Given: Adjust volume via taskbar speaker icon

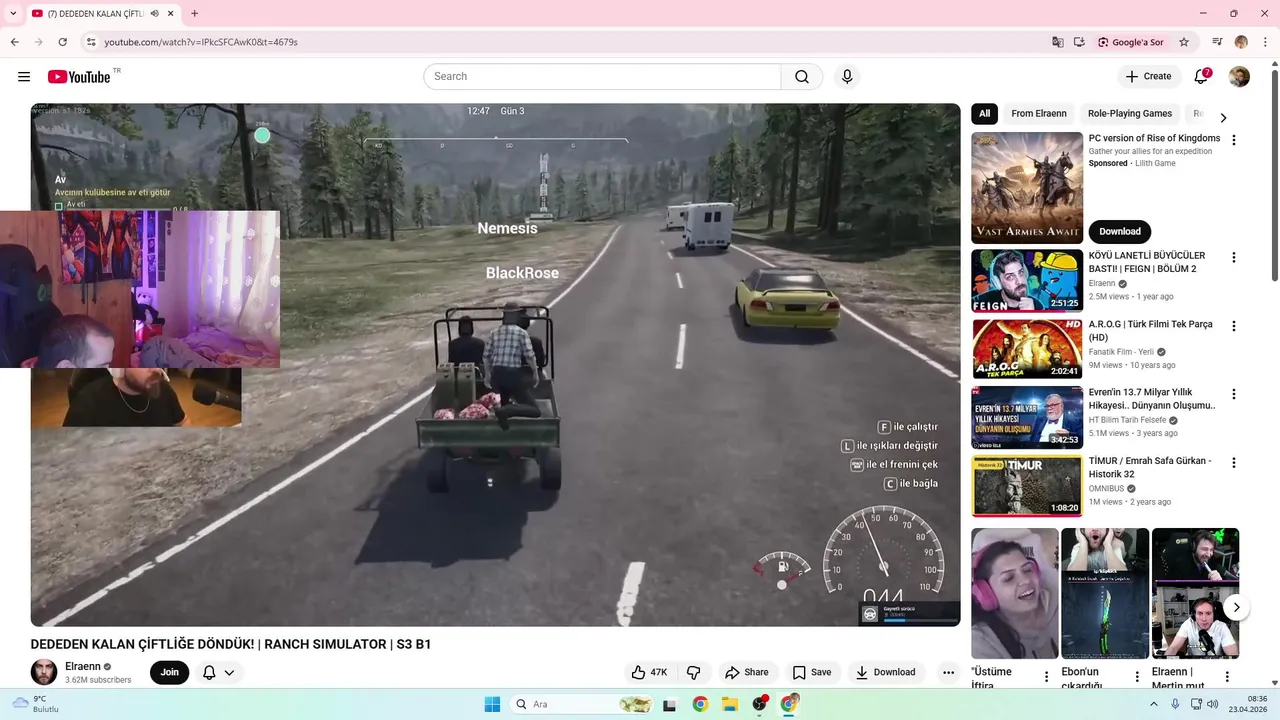Looking at the screenshot, I should (x=1212, y=704).
